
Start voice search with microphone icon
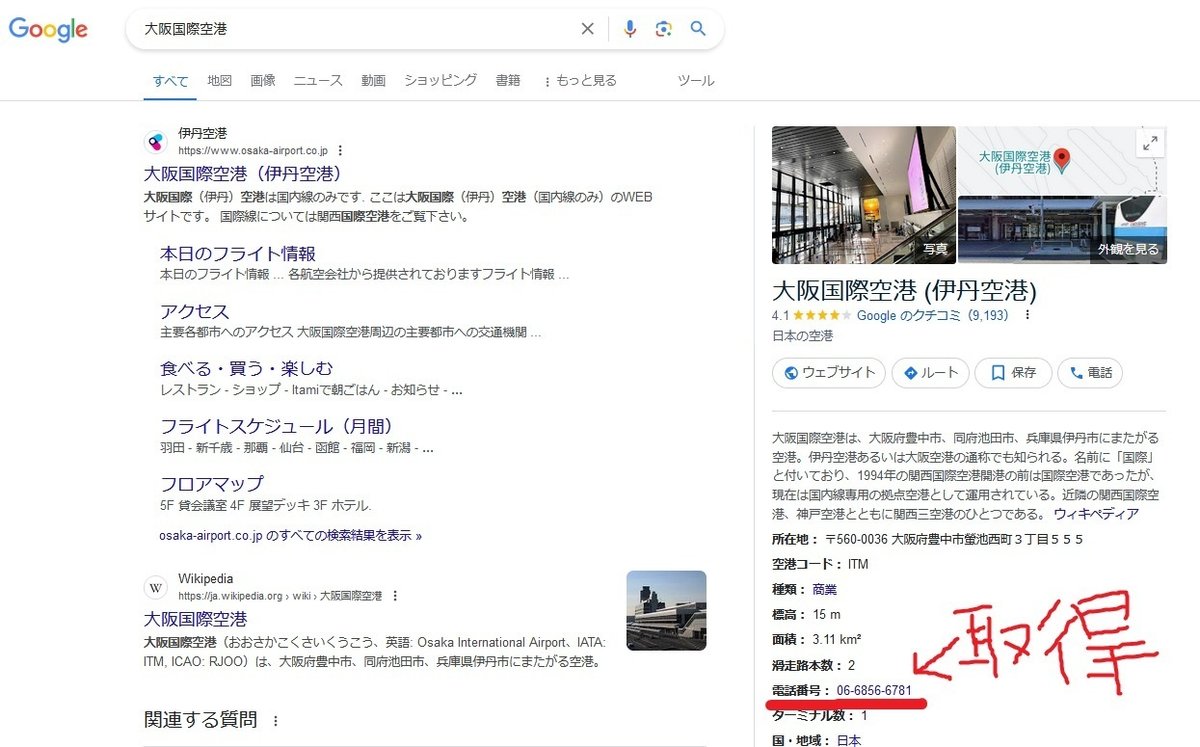(630, 29)
